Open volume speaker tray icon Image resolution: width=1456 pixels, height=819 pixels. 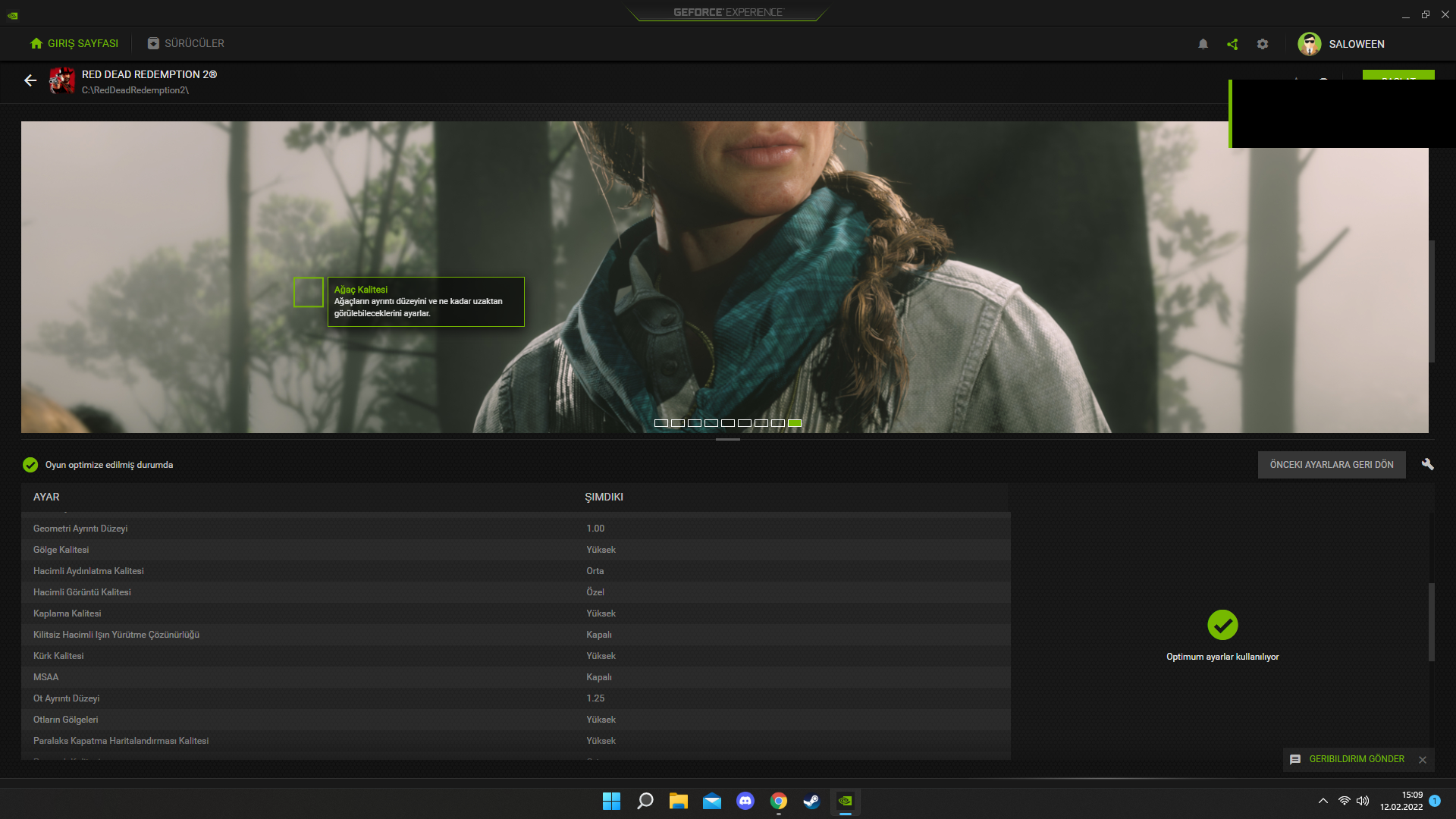pos(1363,801)
